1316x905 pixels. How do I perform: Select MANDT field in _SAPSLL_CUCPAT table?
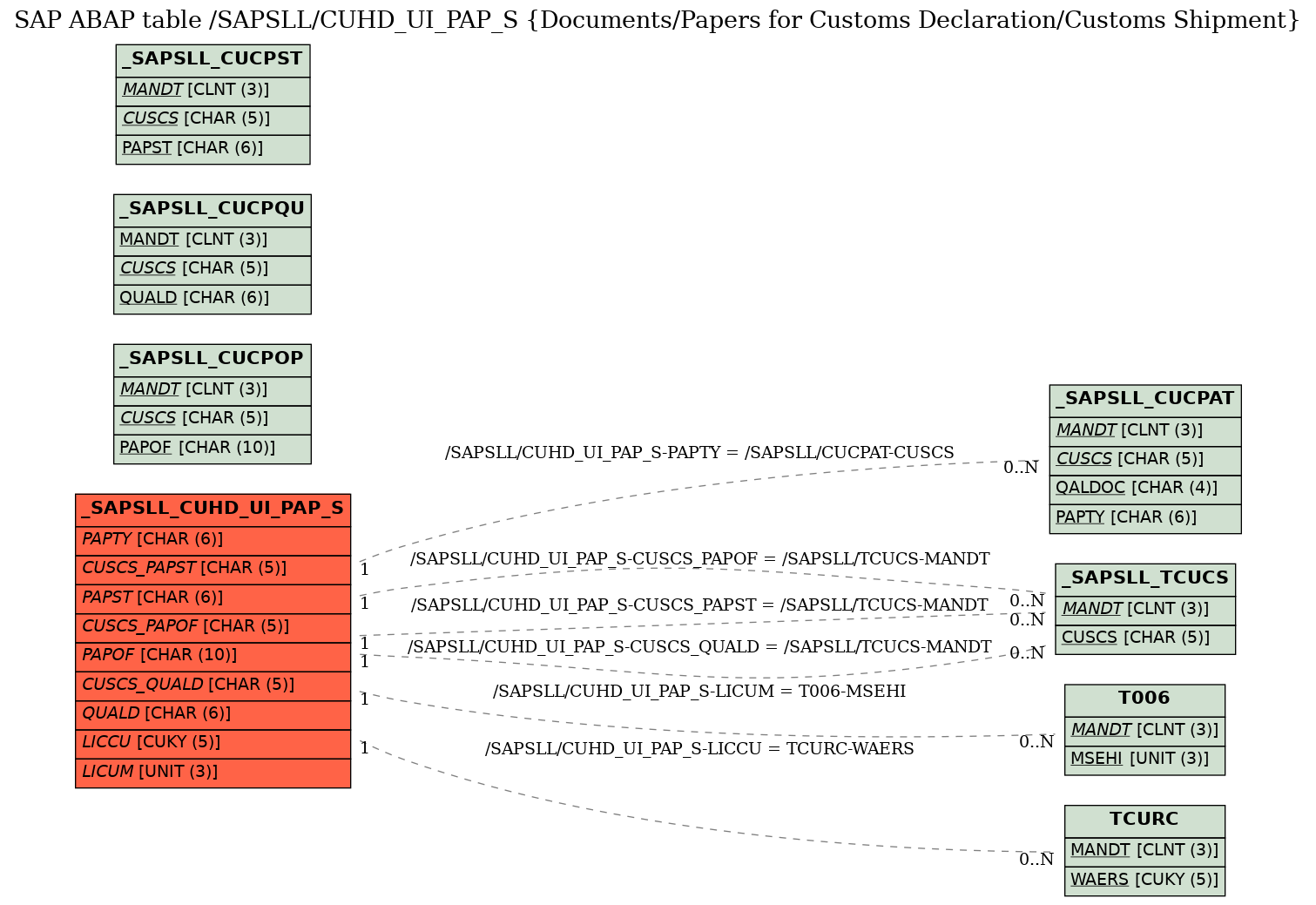(1145, 431)
